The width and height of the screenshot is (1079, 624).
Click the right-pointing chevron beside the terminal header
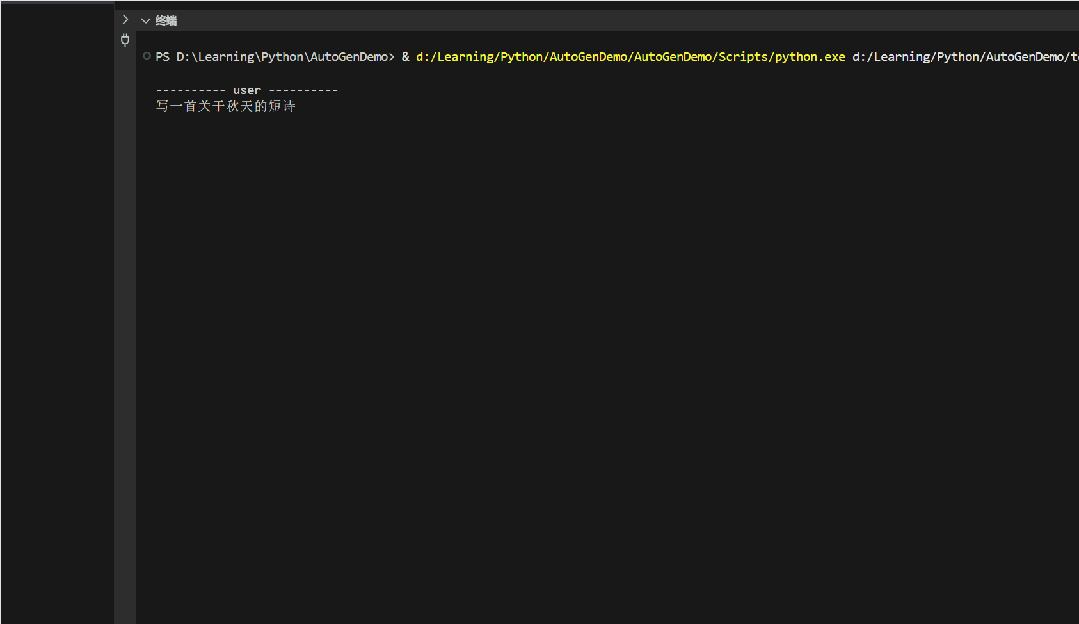[x=125, y=20]
